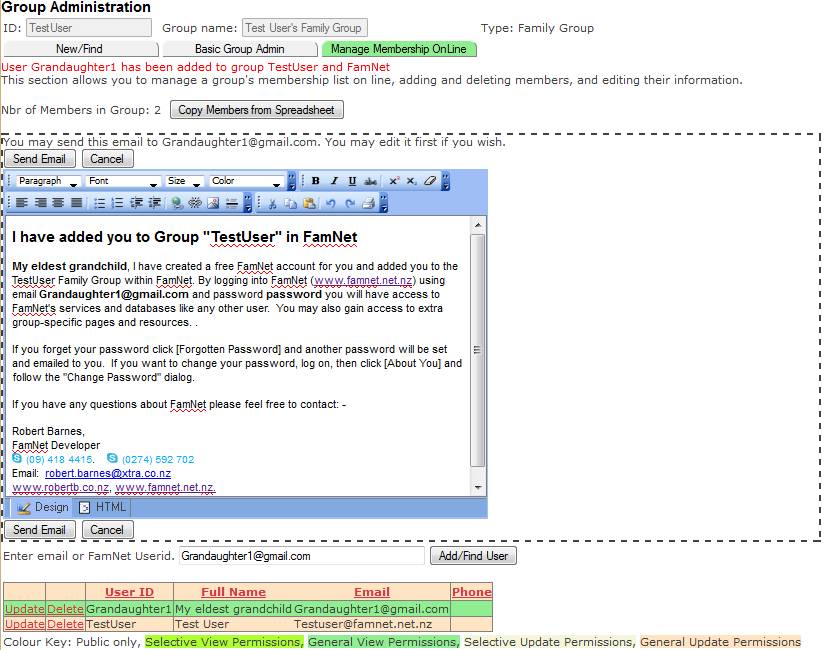The height and width of the screenshot is (650, 824).
Task: Switch the editor to HTML view
Action: (x=104, y=507)
